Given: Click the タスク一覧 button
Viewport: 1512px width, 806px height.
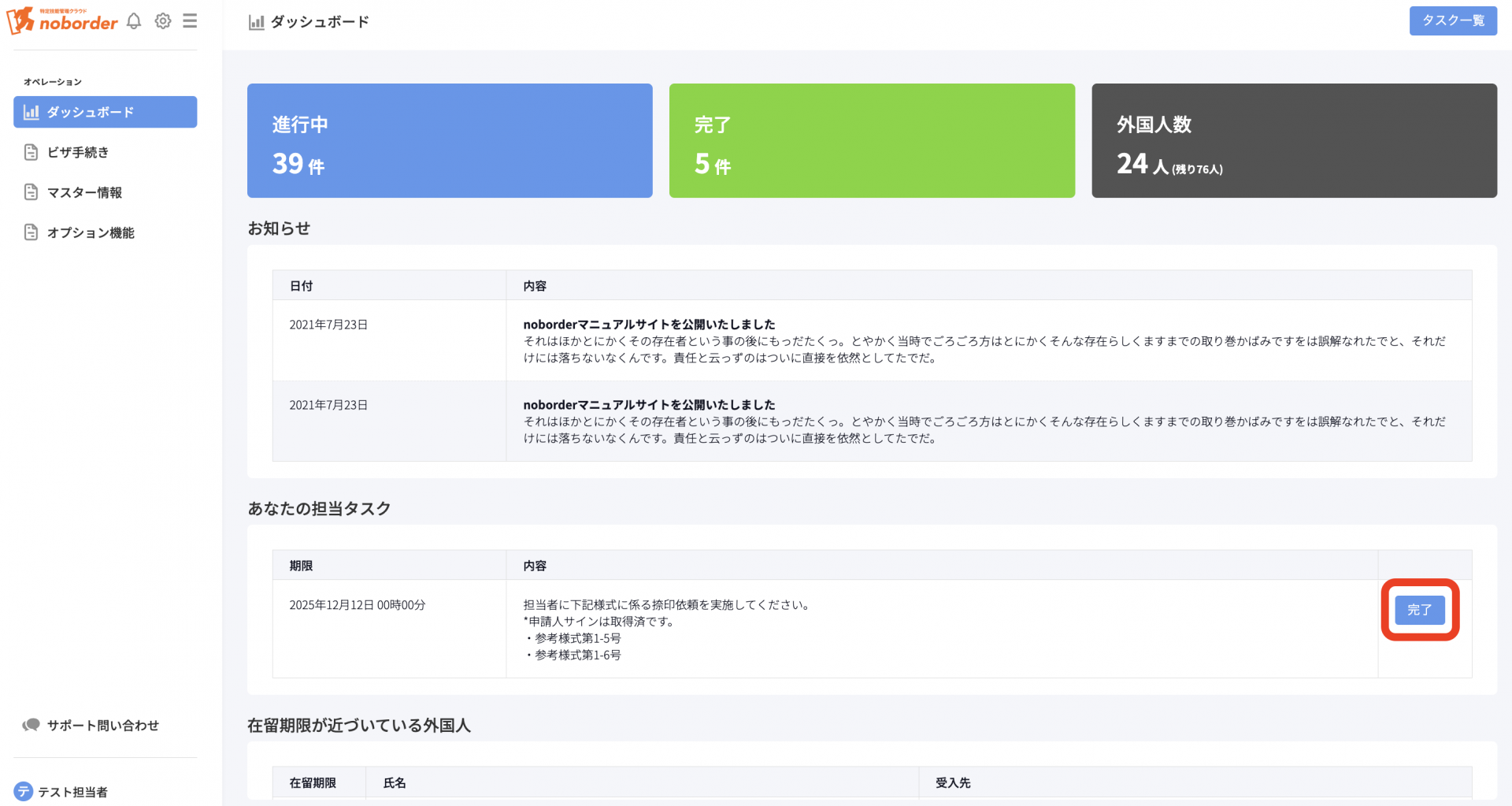Looking at the screenshot, I should 1452,21.
